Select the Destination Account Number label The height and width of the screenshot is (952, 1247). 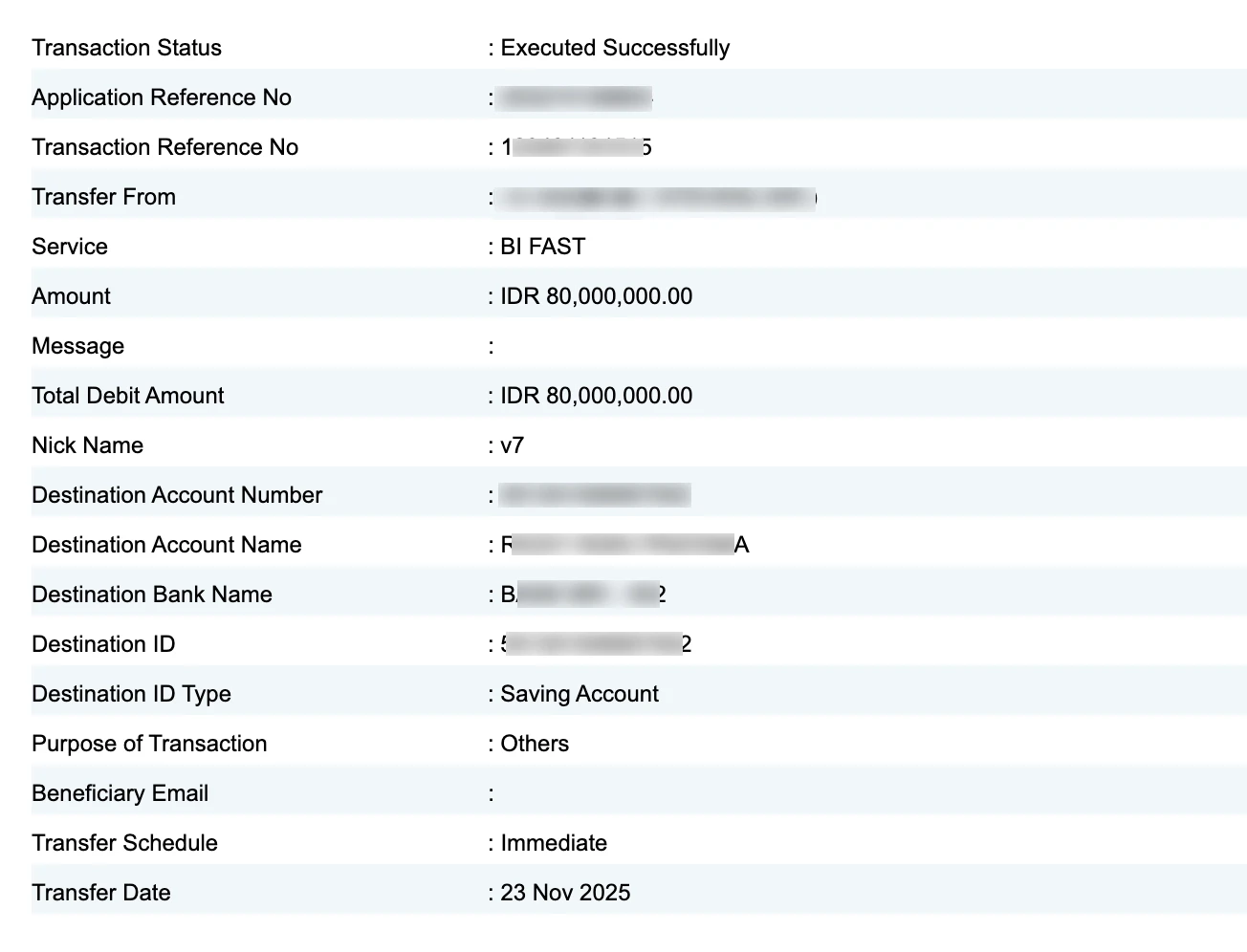[x=177, y=495]
